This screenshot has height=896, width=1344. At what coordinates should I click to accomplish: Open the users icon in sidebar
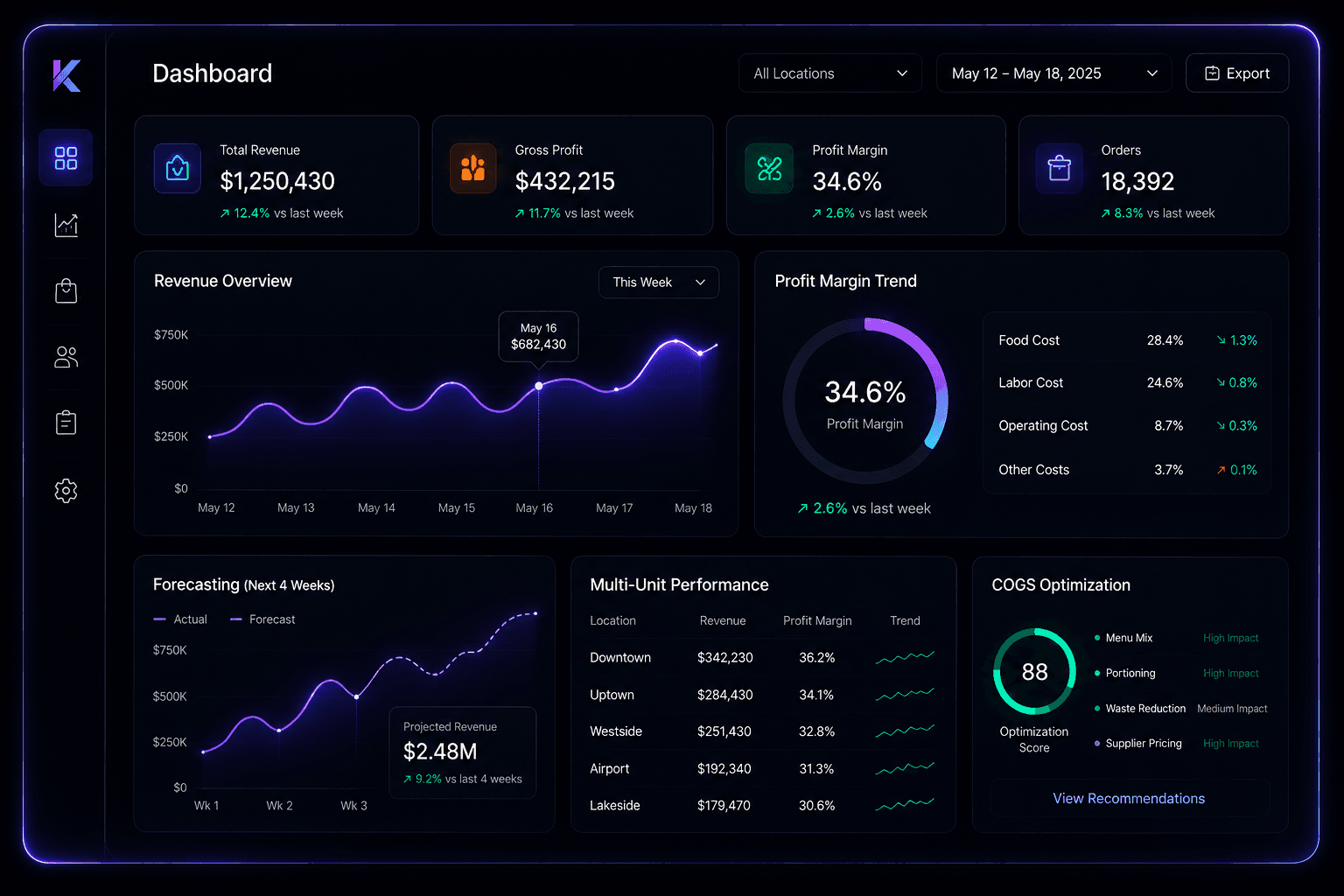(x=66, y=357)
